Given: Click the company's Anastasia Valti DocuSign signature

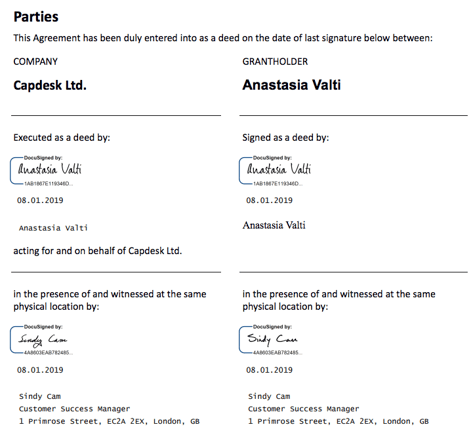Looking at the screenshot, I should point(50,169).
